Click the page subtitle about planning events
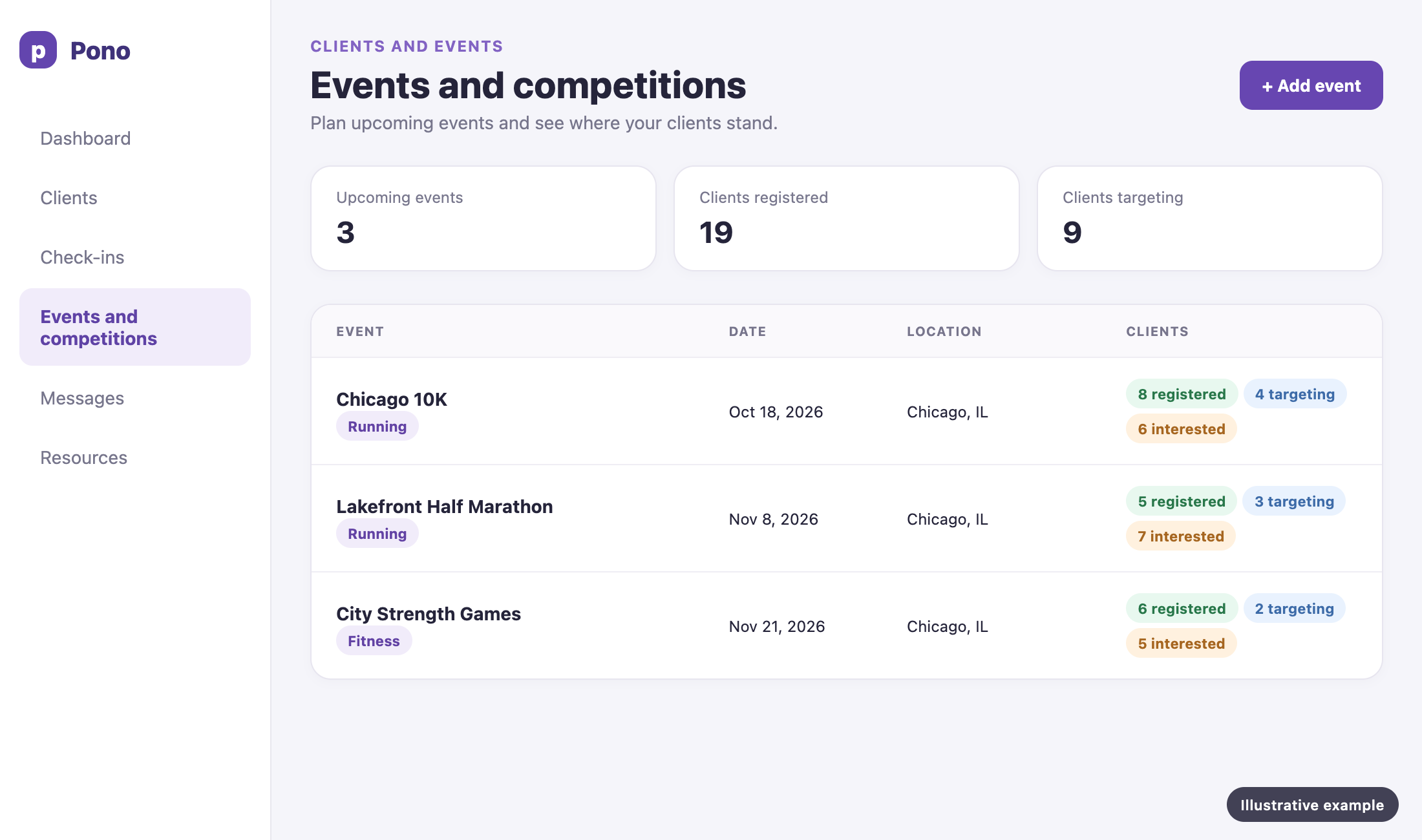This screenshot has height=840, width=1422. click(544, 123)
